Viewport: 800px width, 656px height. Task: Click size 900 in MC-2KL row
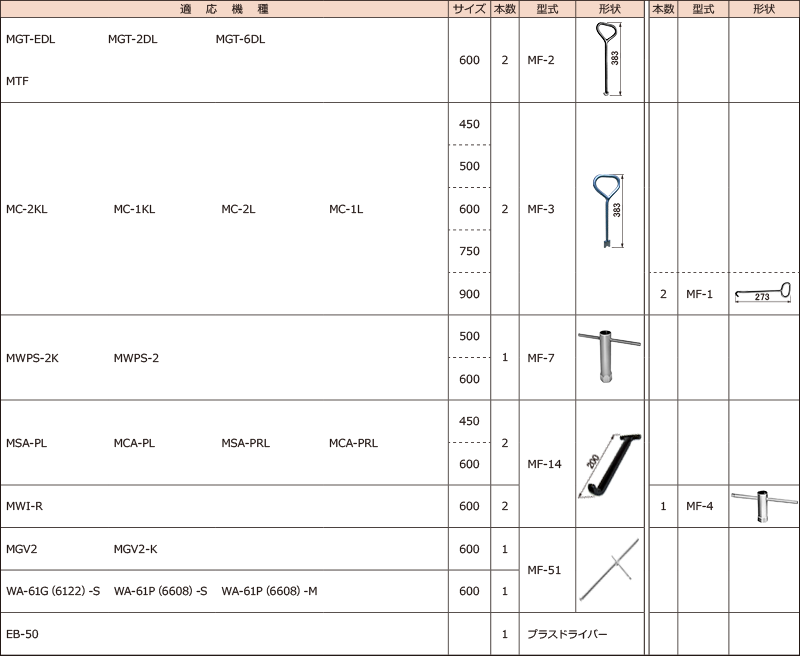point(469,294)
